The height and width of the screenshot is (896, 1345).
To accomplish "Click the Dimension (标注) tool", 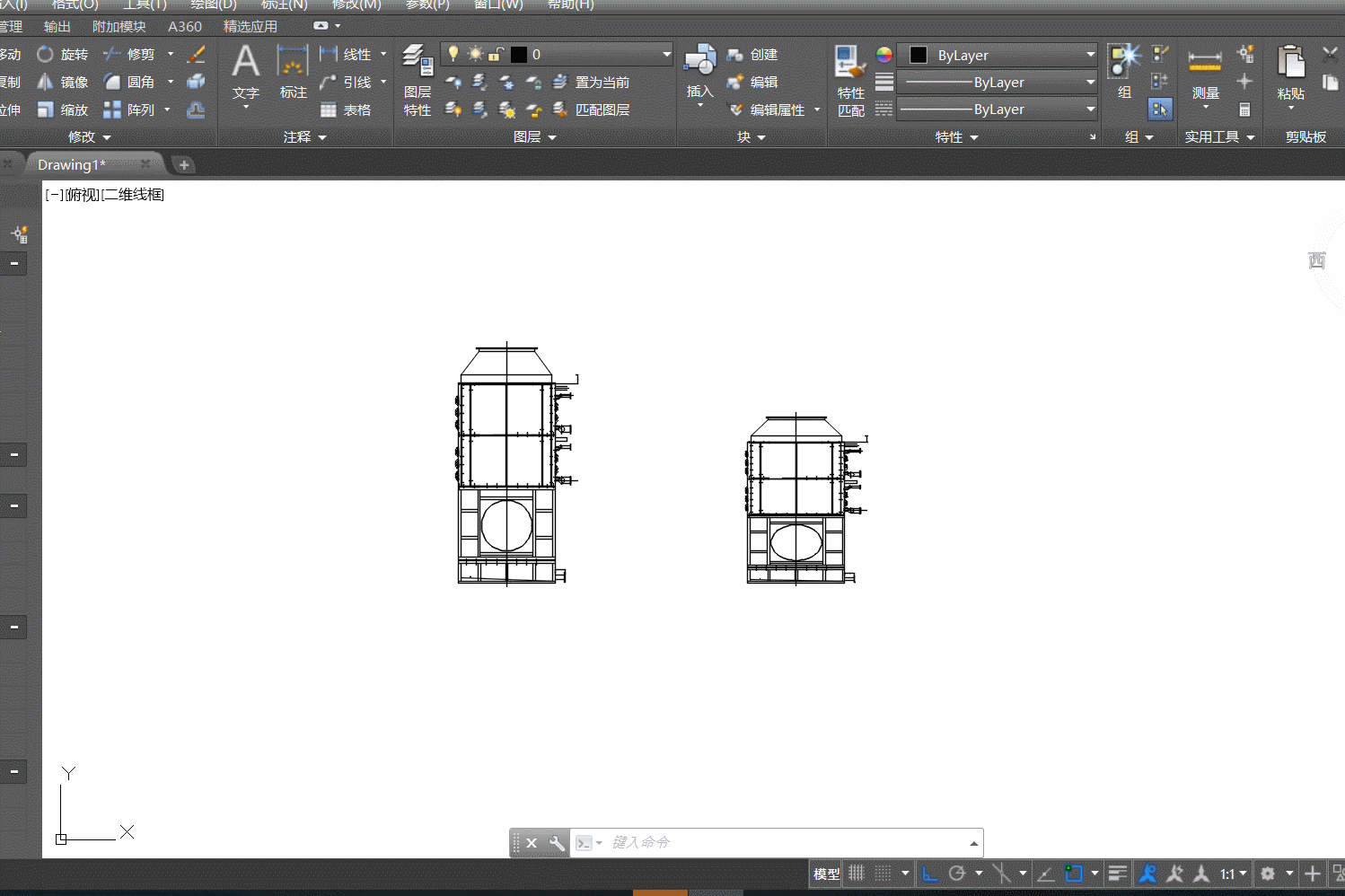I will [x=293, y=73].
